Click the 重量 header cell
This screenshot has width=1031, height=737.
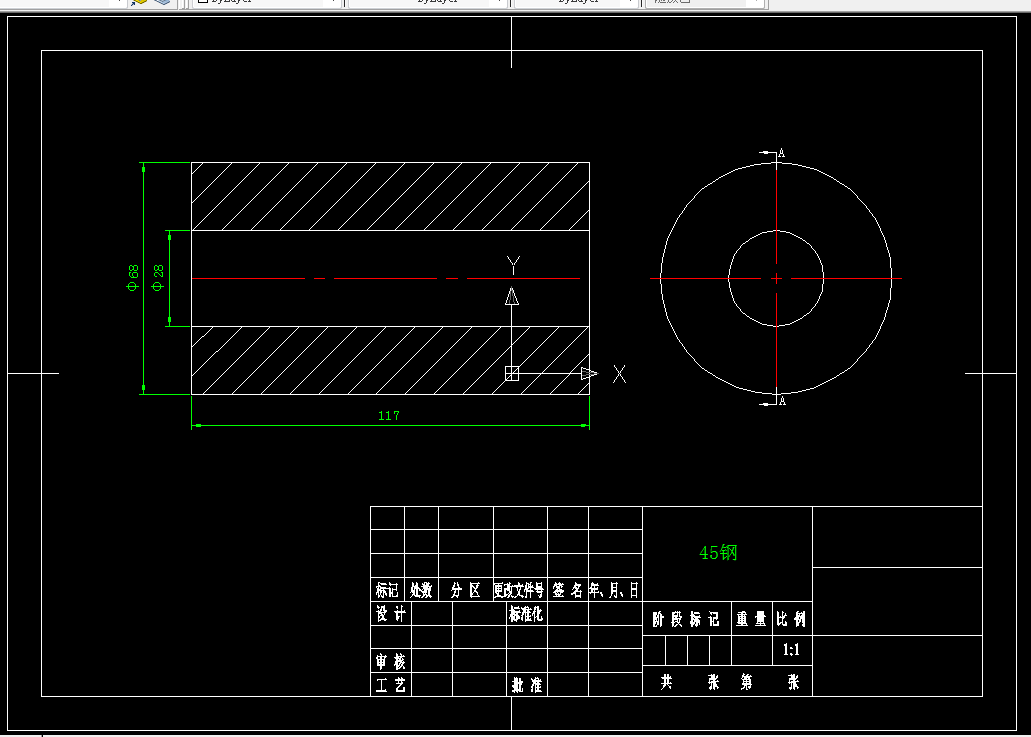[752, 619]
